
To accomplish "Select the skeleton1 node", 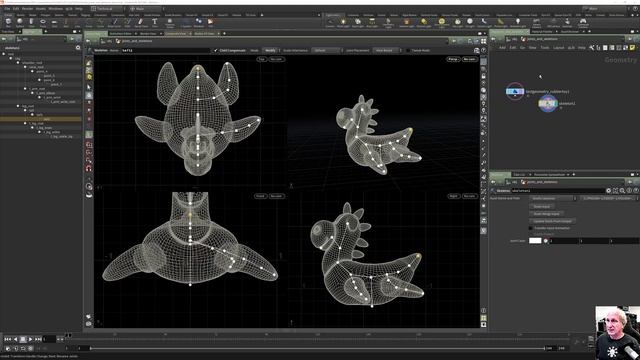I will coord(547,104).
